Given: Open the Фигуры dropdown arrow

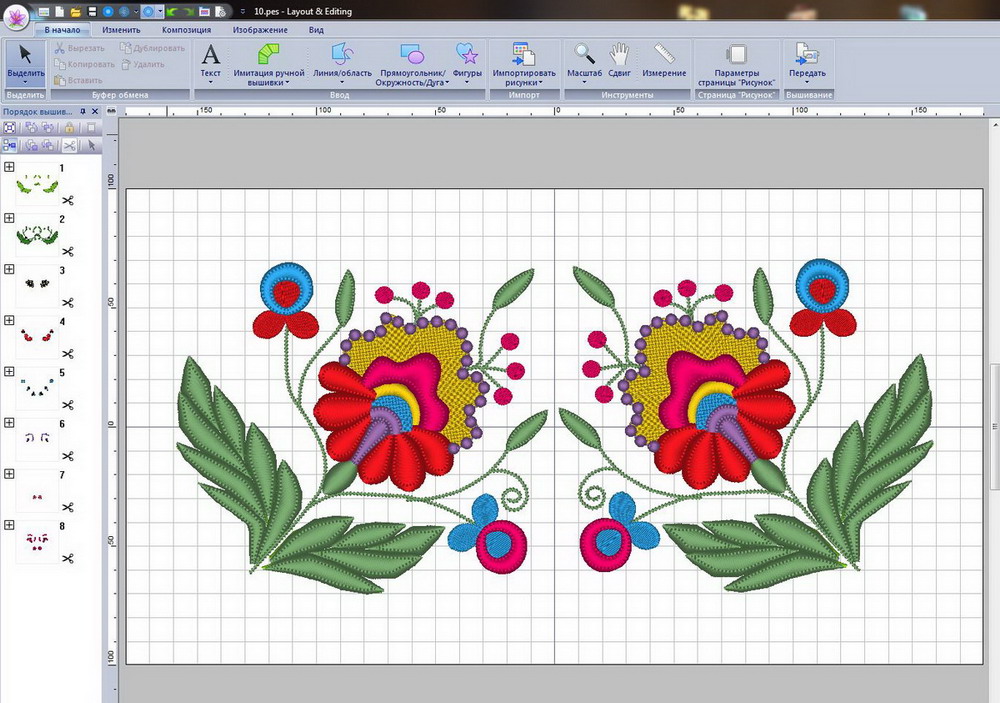Looking at the screenshot, I should [467, 82].
